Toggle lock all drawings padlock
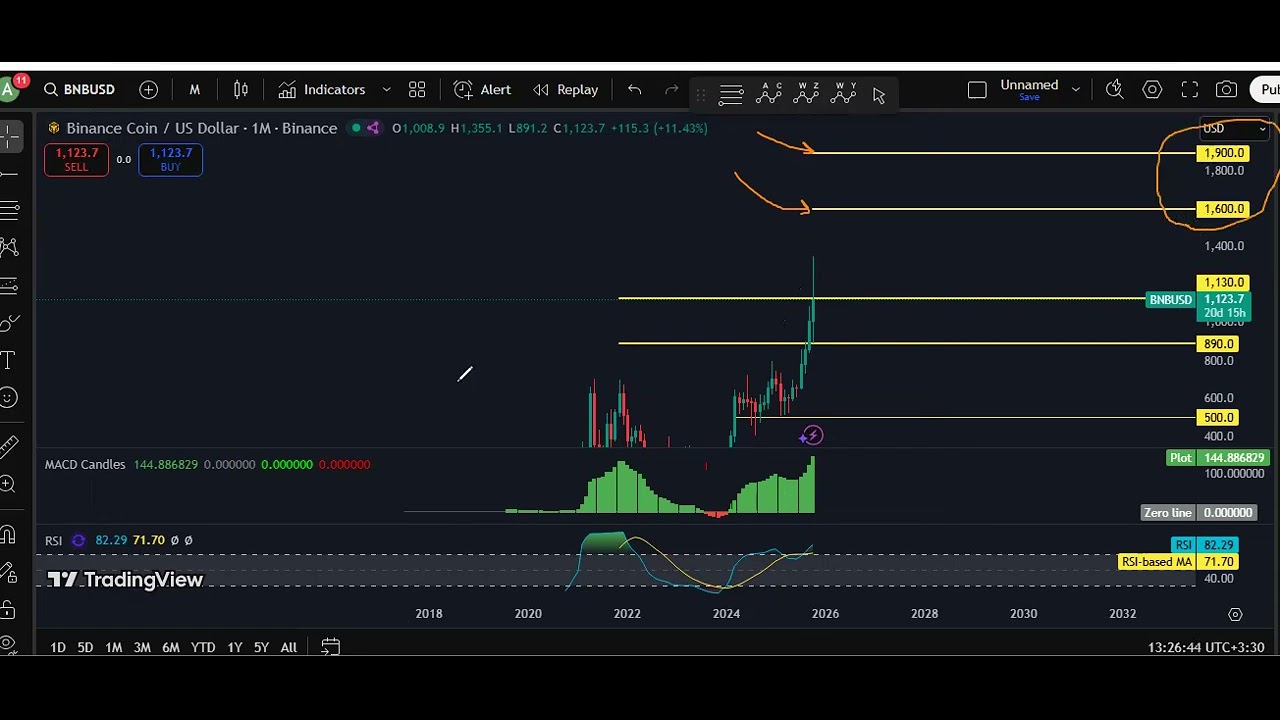 point(8,609)
